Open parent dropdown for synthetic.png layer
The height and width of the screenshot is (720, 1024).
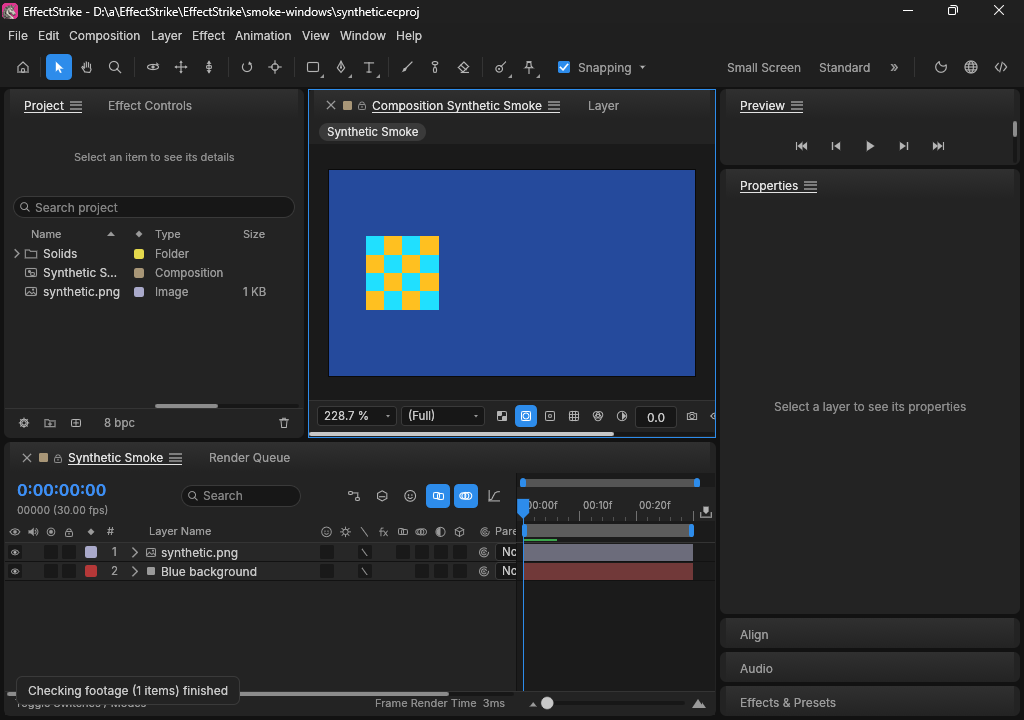pos(507,552)
